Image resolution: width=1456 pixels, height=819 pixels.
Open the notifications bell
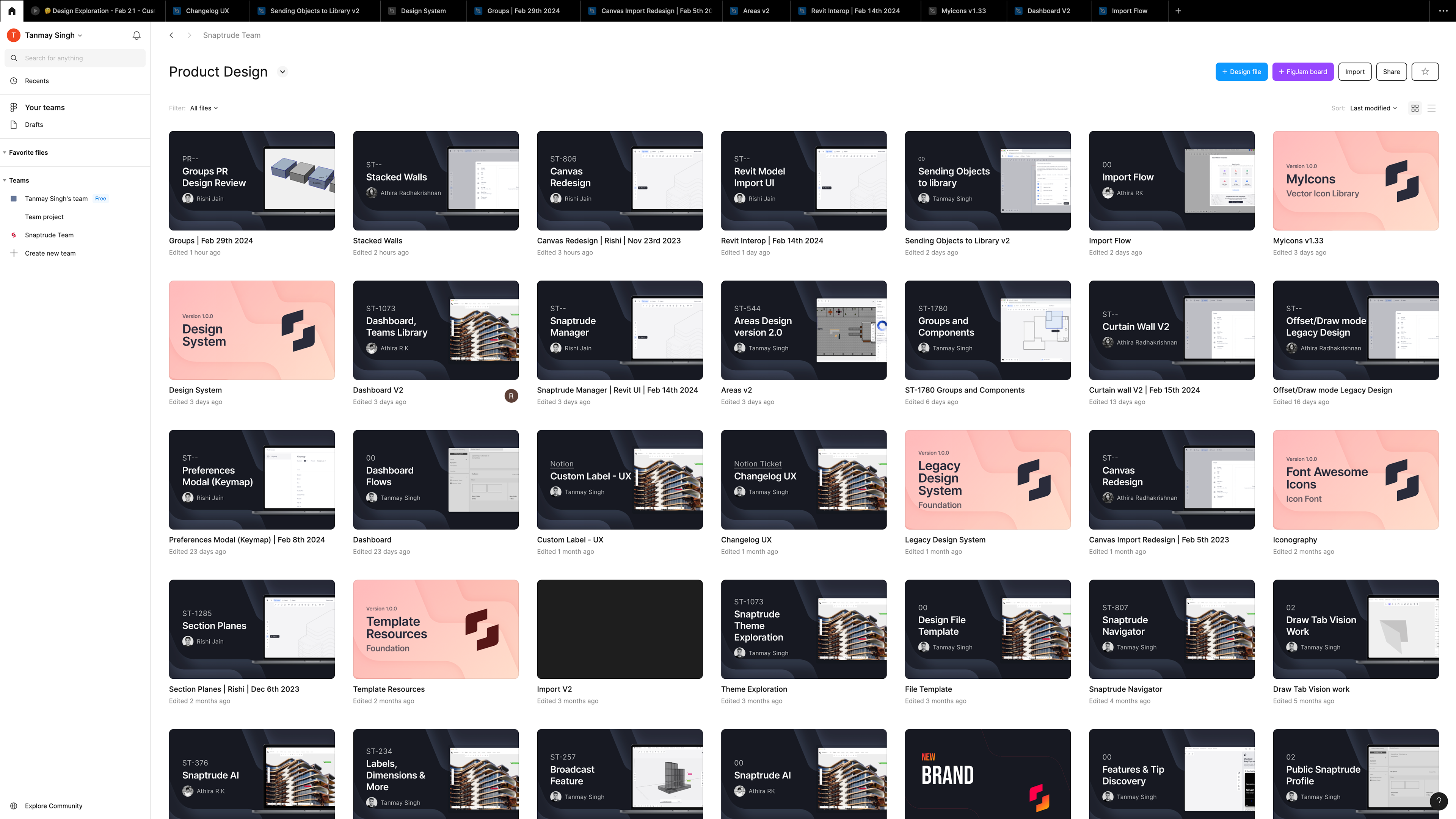[136, 36]
